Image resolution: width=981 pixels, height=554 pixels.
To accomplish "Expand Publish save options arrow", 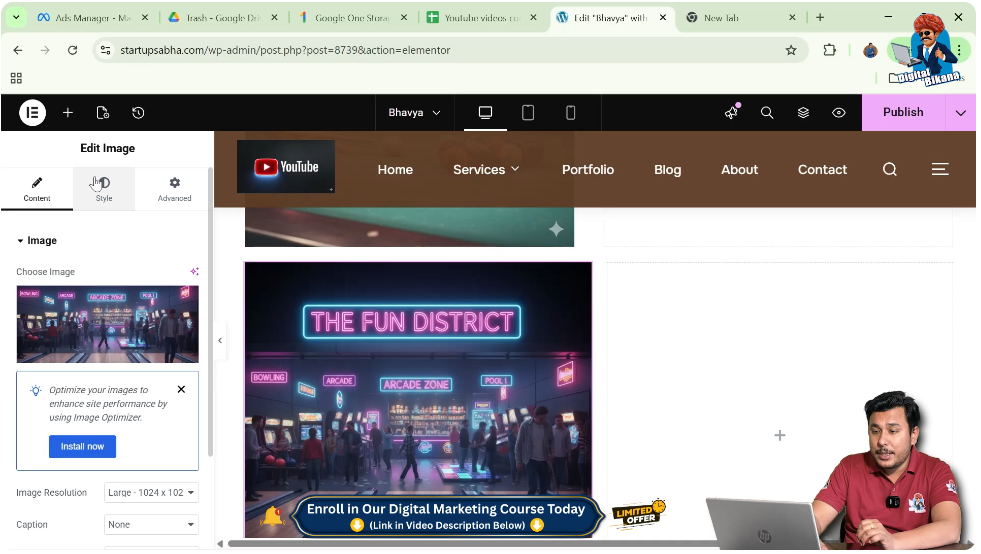I will (961, 113).
